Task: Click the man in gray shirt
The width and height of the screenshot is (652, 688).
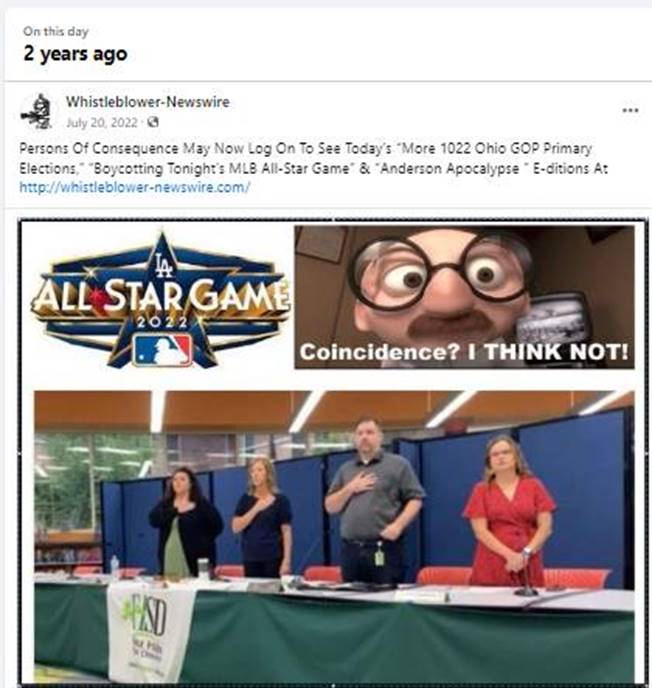Action: click(x=374, y=501)
